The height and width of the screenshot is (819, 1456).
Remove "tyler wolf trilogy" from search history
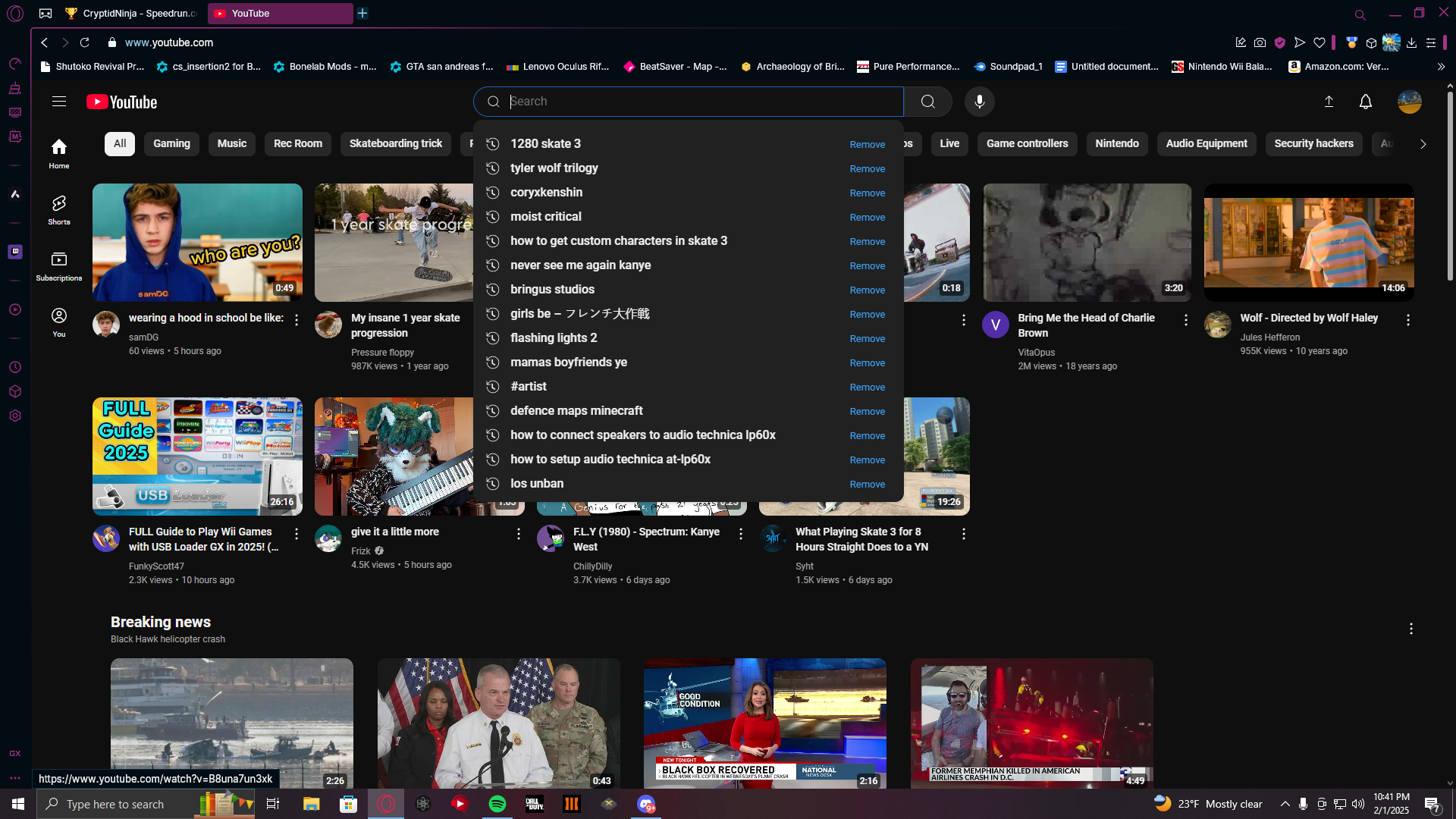tap(867, 168)
